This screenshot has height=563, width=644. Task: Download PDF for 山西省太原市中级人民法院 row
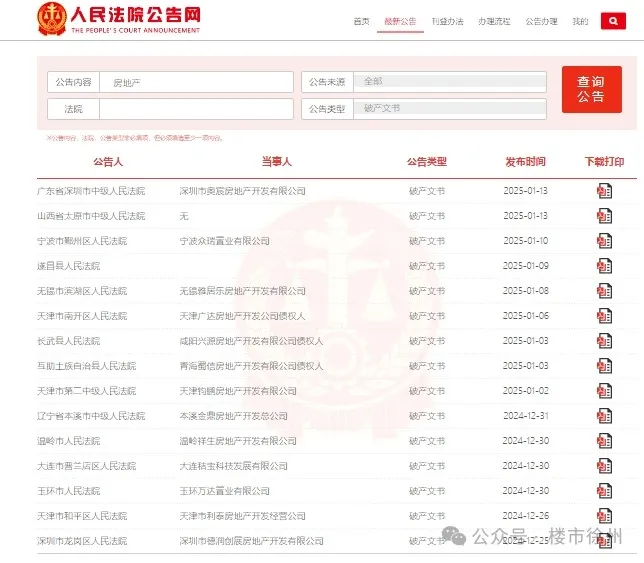point(604,216)
